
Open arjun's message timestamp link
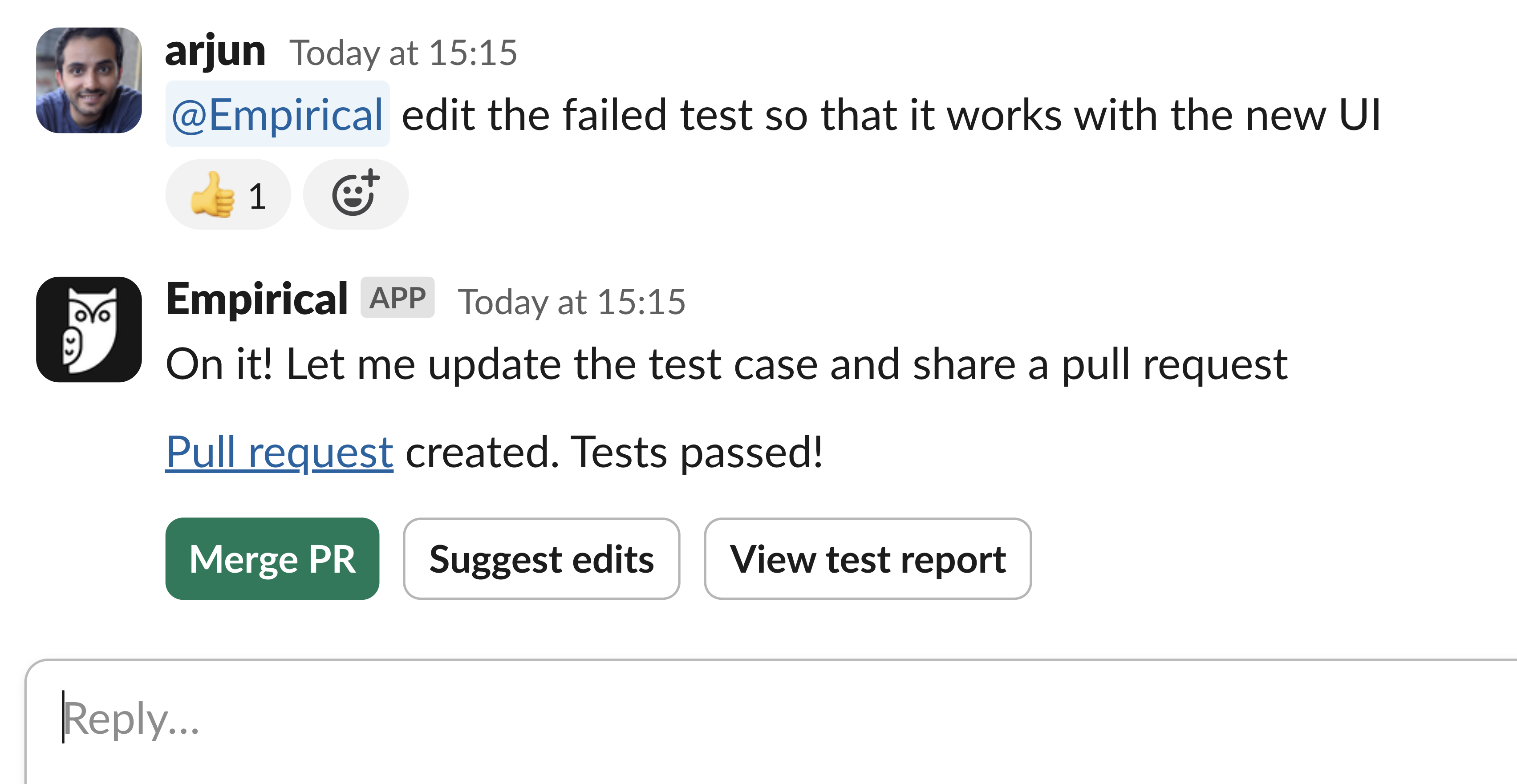[403, 53]
